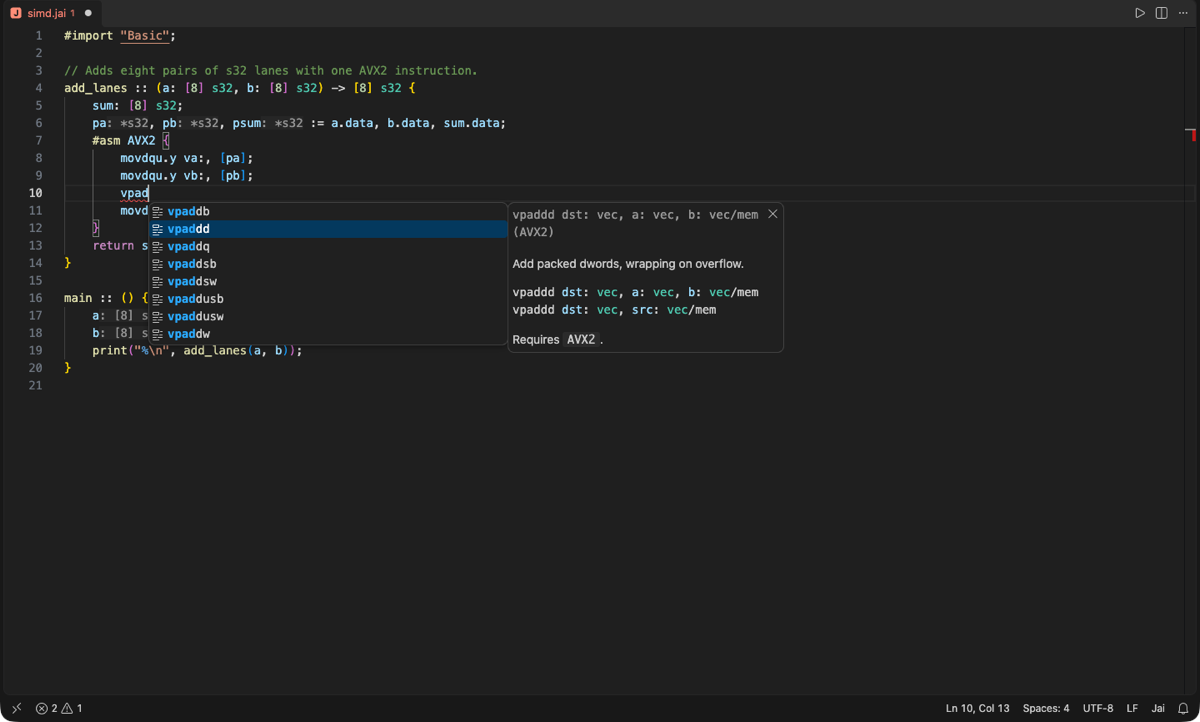Viewport: 1200px width, 722px height.
Task: Click the snippet icon beside vpaddusw
Action: 158,317
